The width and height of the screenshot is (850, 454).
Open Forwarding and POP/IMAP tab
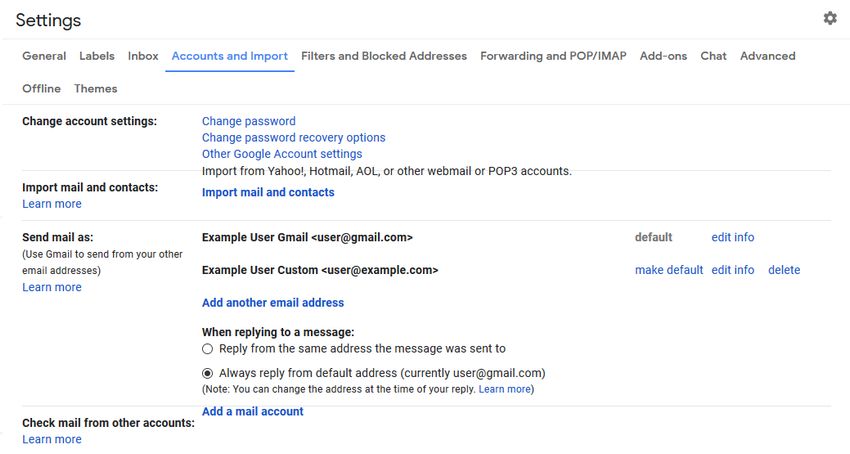click(x=553, y=56)
